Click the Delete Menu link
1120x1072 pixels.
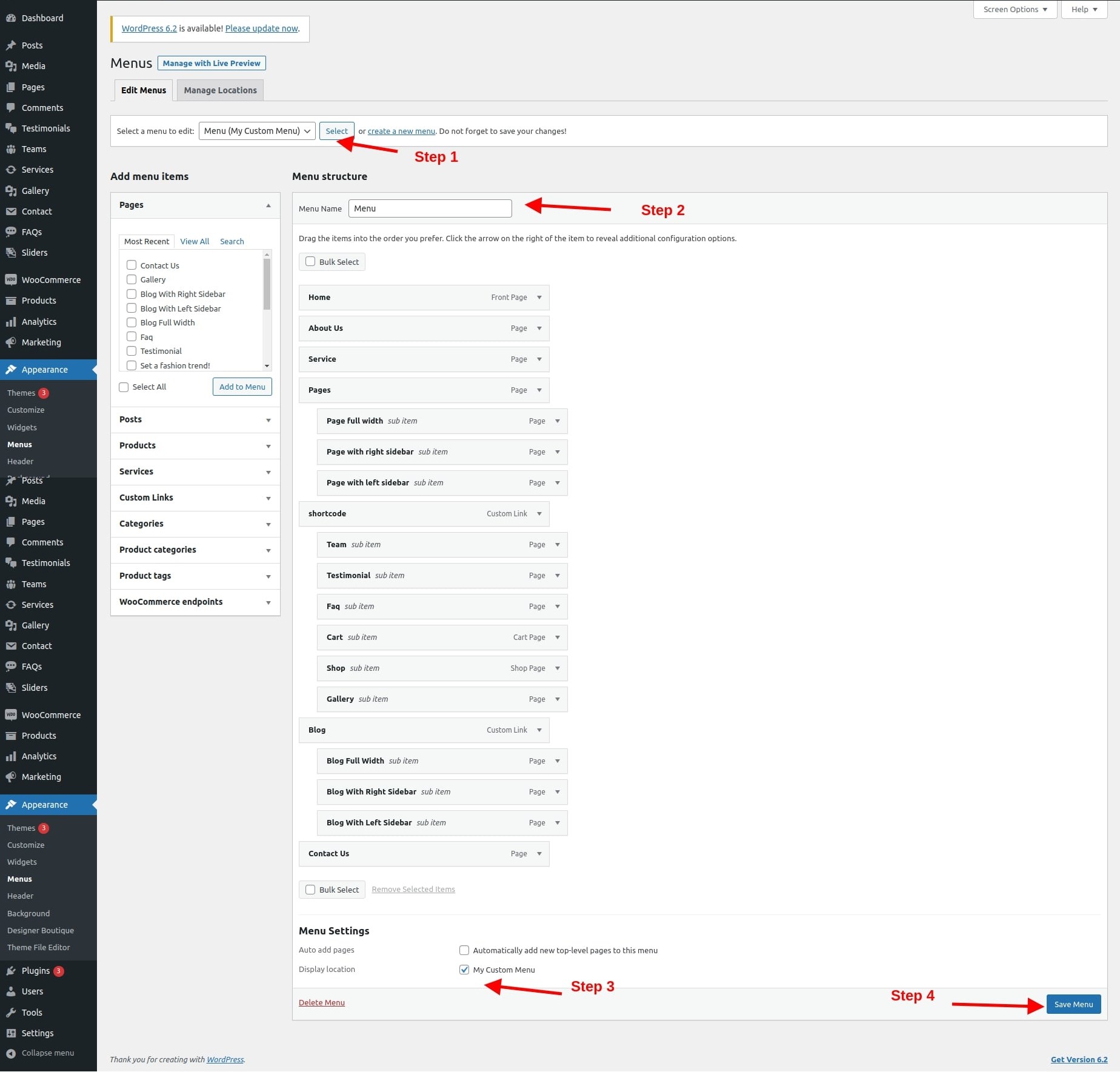(322, 1002)
